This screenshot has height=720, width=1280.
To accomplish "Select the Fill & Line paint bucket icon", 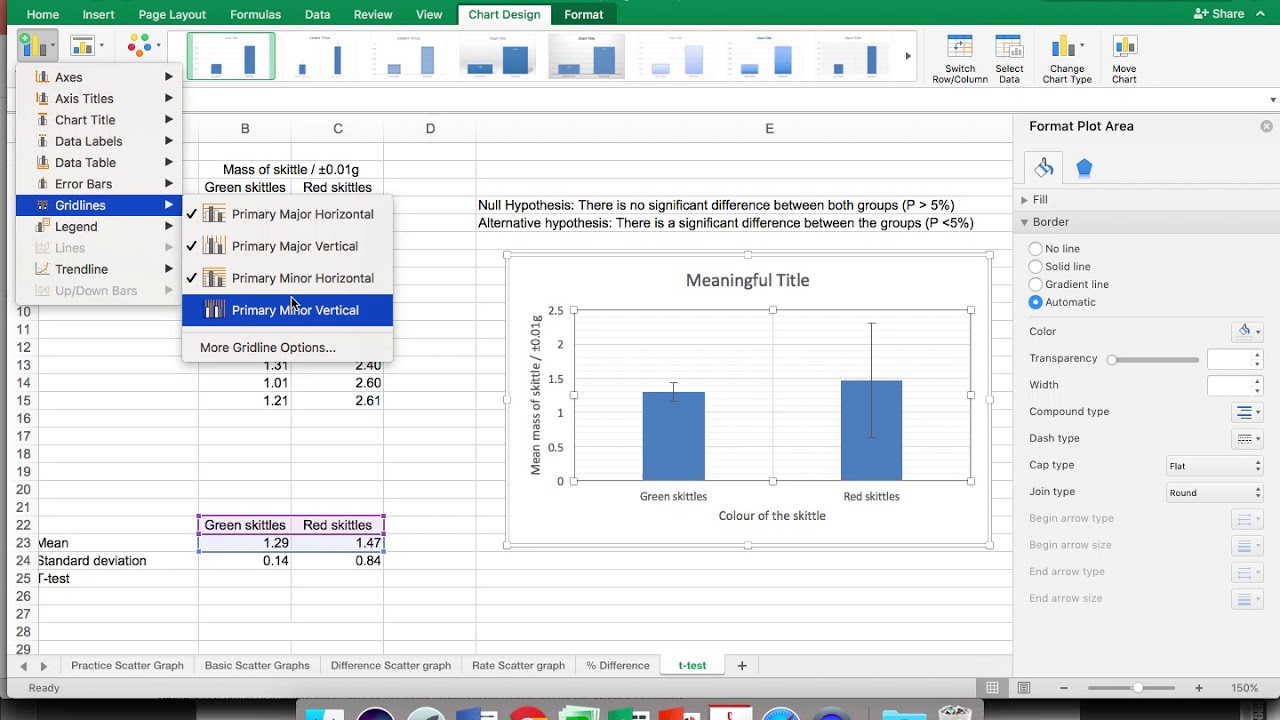I will pyautogui.click(x=1043, y=168).
